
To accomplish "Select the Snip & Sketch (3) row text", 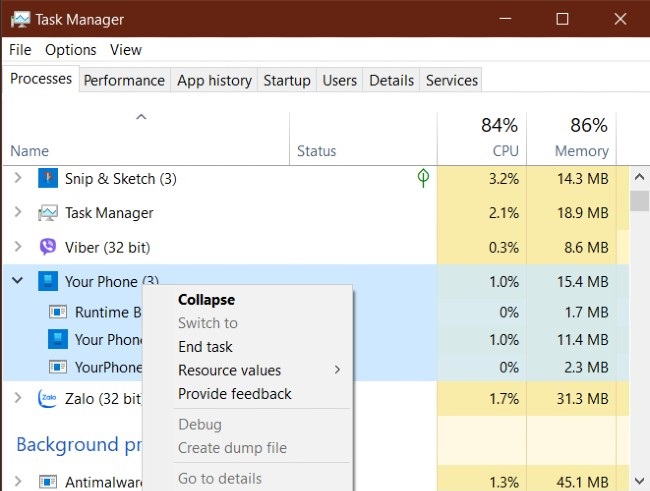I will point(121,179).
